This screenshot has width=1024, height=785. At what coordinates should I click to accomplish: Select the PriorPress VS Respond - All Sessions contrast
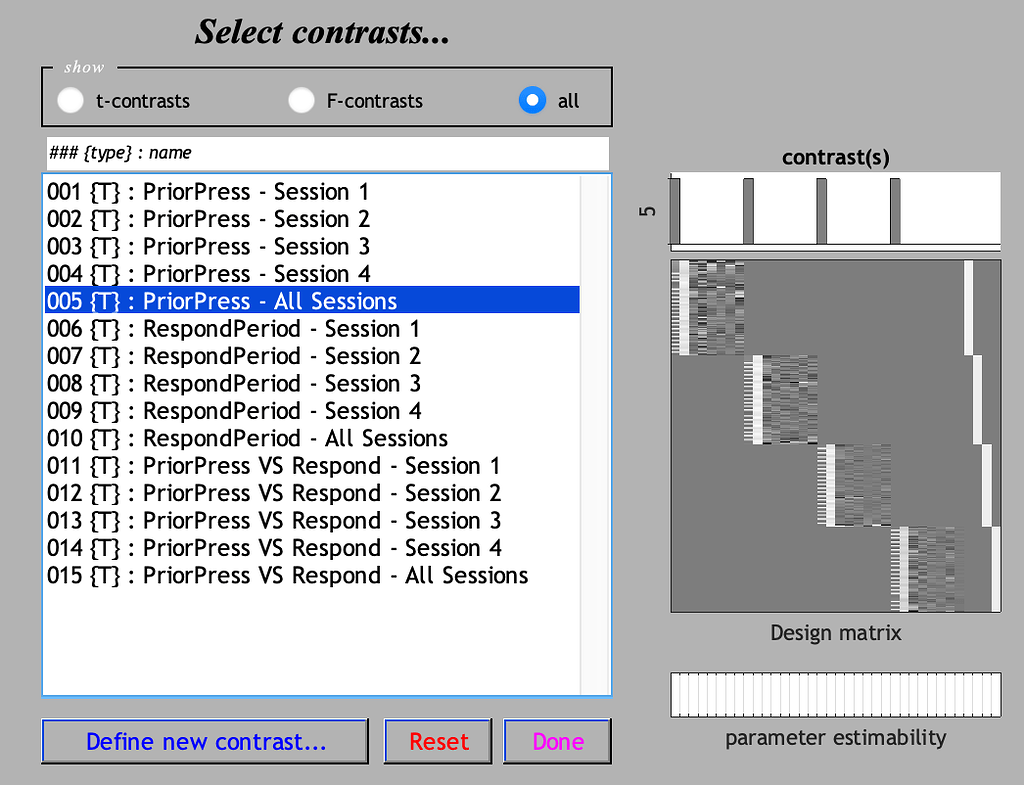tap(300, 575)
